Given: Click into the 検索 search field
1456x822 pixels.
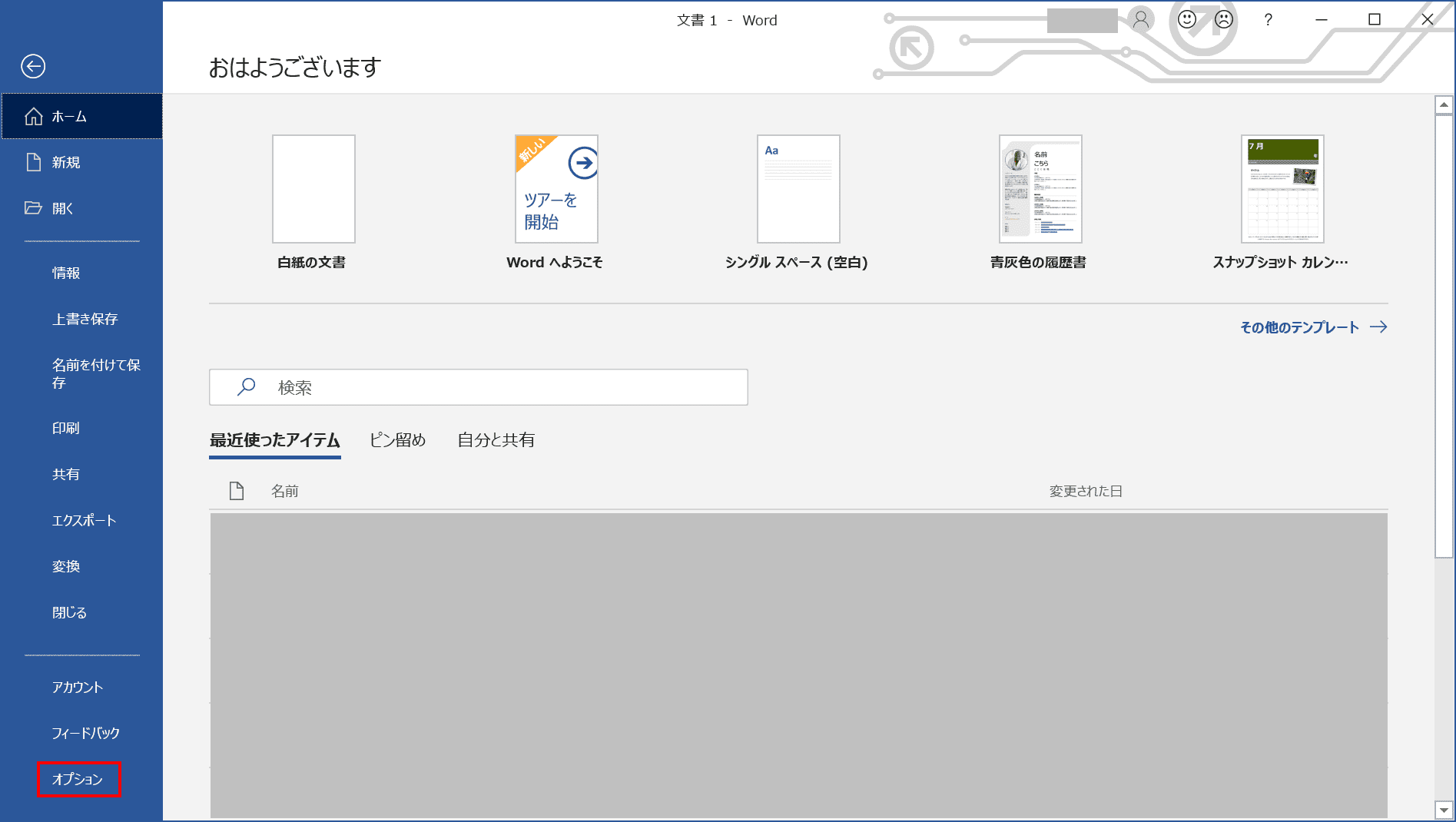Looking at the screenshot, I should point(479,387).
